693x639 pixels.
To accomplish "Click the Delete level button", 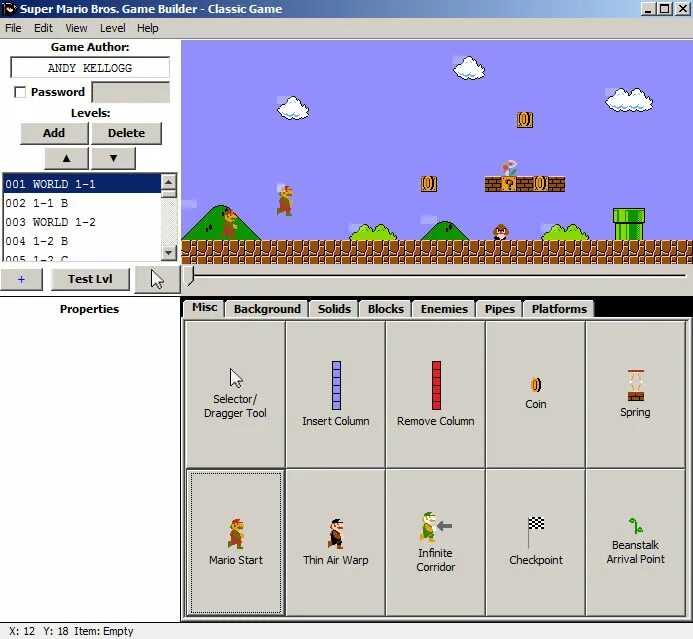I will pos(126,133).
